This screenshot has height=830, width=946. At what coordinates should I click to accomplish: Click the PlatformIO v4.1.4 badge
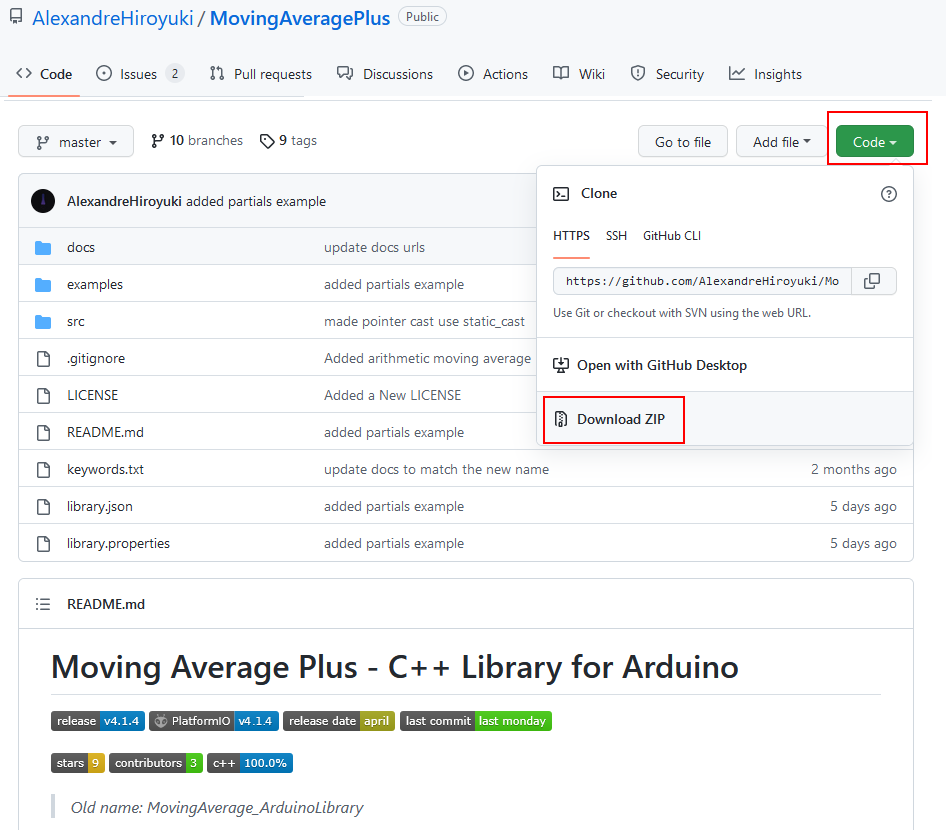pos(214,721)
